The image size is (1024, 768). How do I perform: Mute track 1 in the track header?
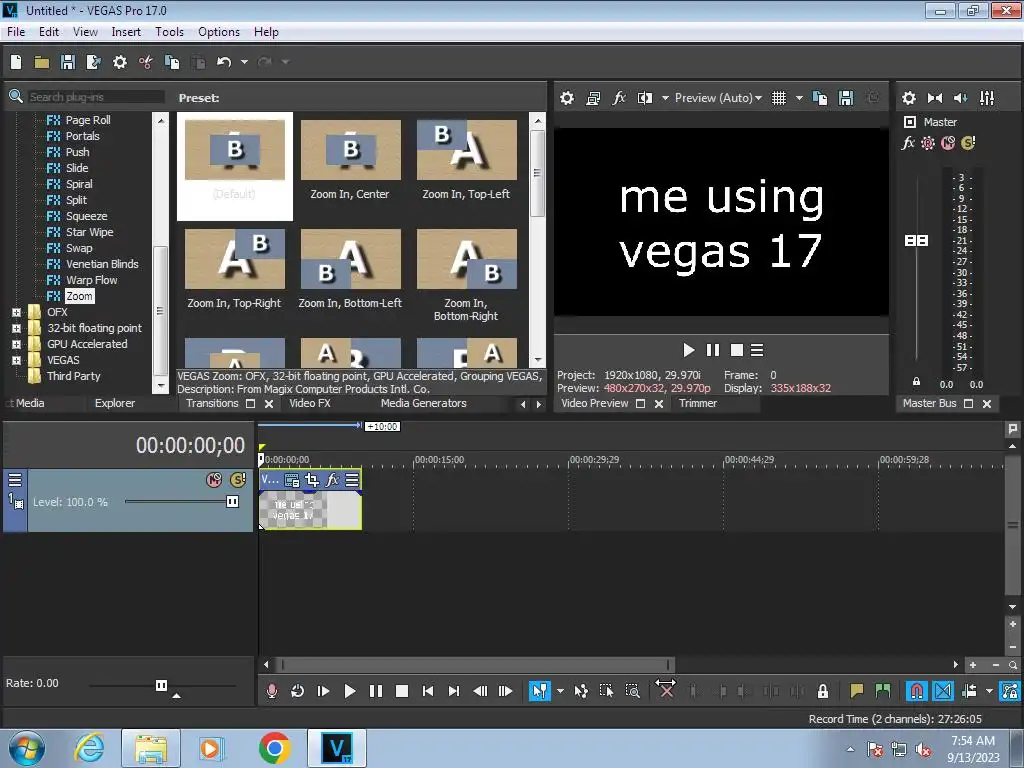pos(214,480)
